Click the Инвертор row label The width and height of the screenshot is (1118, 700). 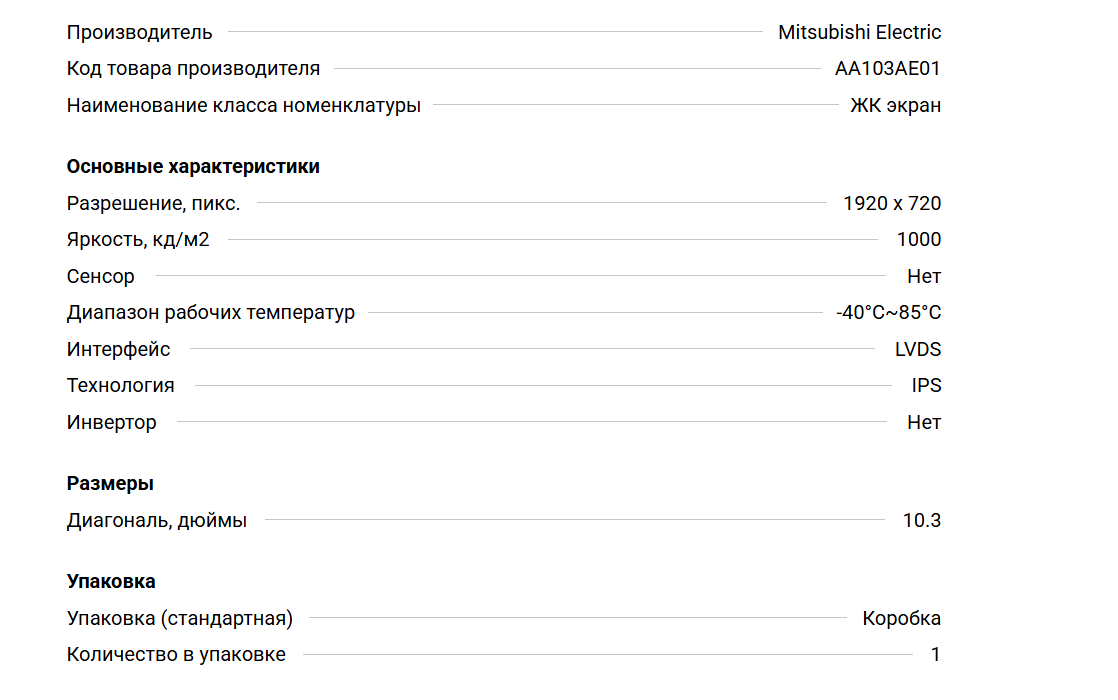coord(112,423)
